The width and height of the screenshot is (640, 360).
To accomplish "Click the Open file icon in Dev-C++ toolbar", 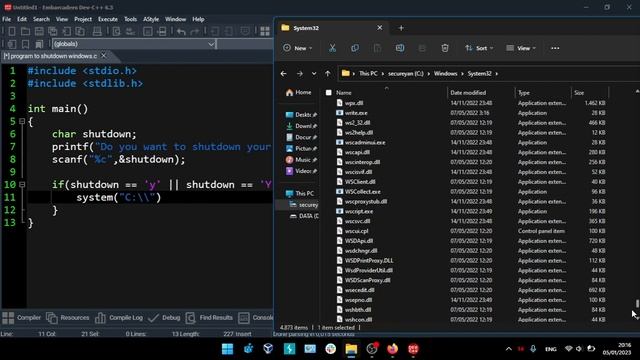I will click(25, 31).
